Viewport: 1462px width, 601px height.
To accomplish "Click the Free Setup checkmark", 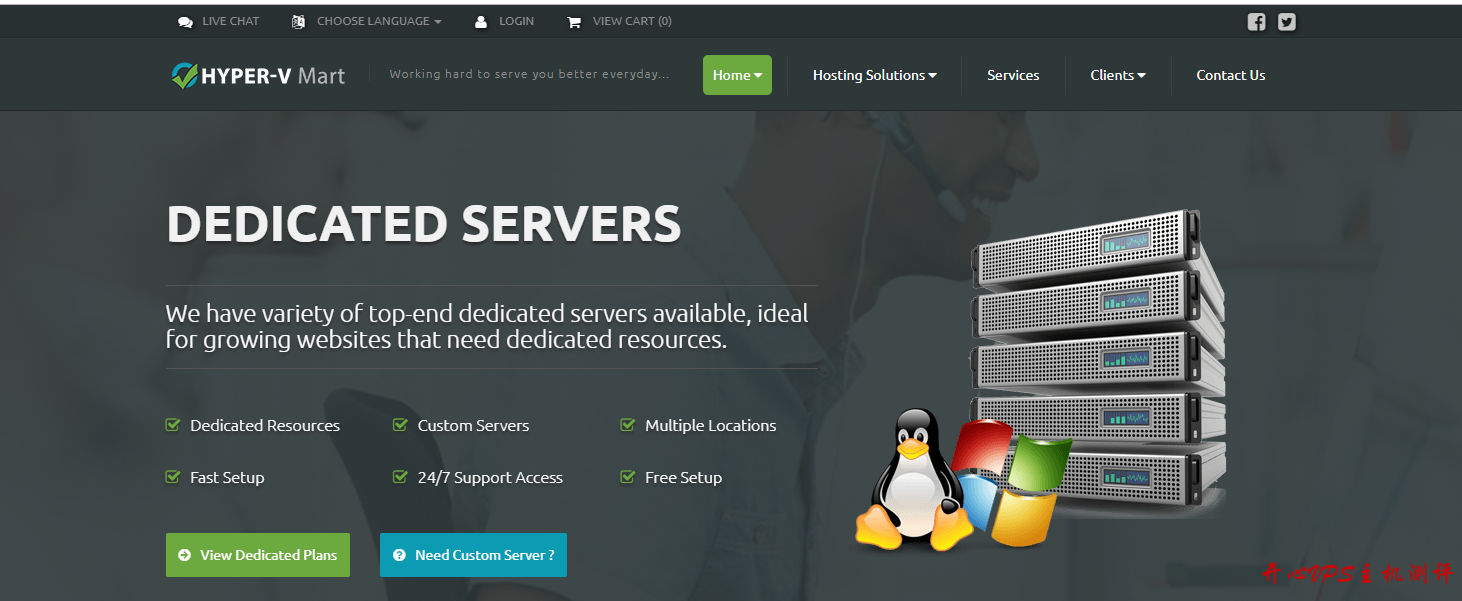I will 627,477.
